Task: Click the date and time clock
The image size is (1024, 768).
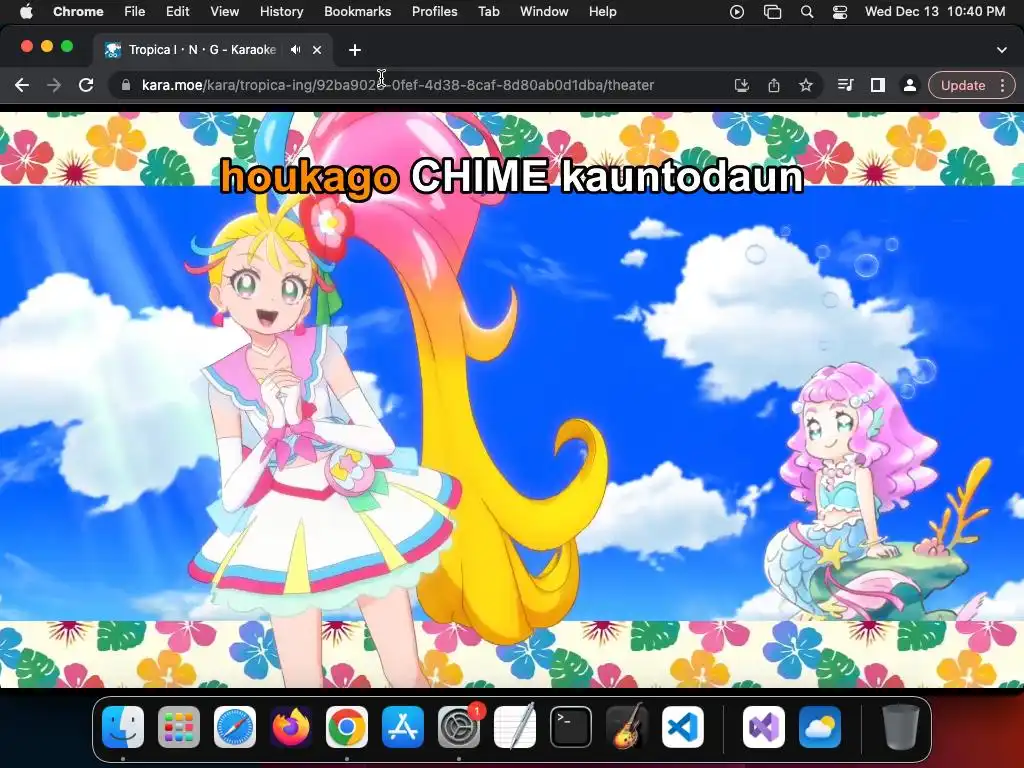Action: click(x=935, y=12)
